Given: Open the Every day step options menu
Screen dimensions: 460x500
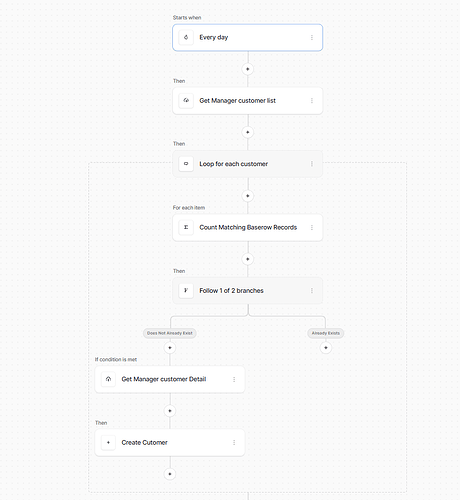Looking at the screenshot, I should [x=312, y=37].
